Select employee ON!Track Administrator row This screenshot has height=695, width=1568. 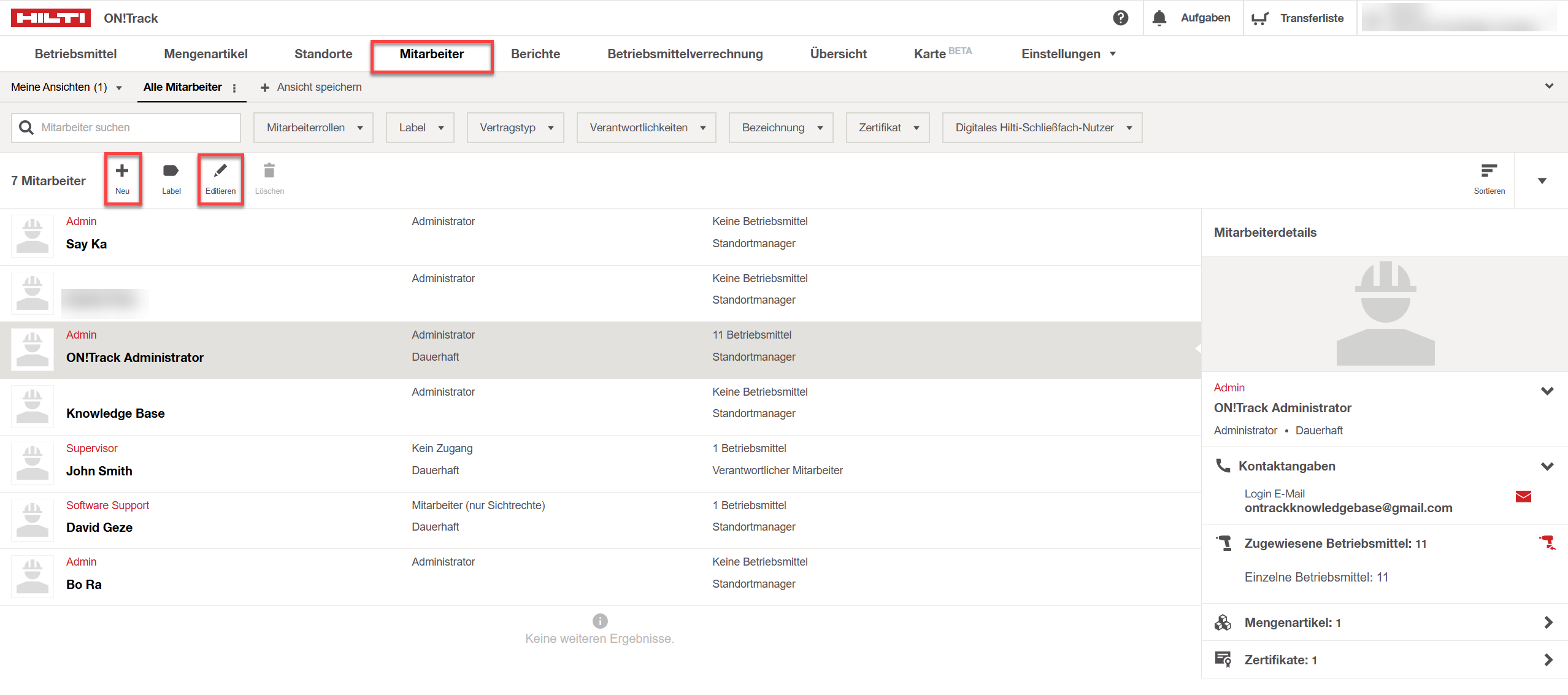pos(600,350)
